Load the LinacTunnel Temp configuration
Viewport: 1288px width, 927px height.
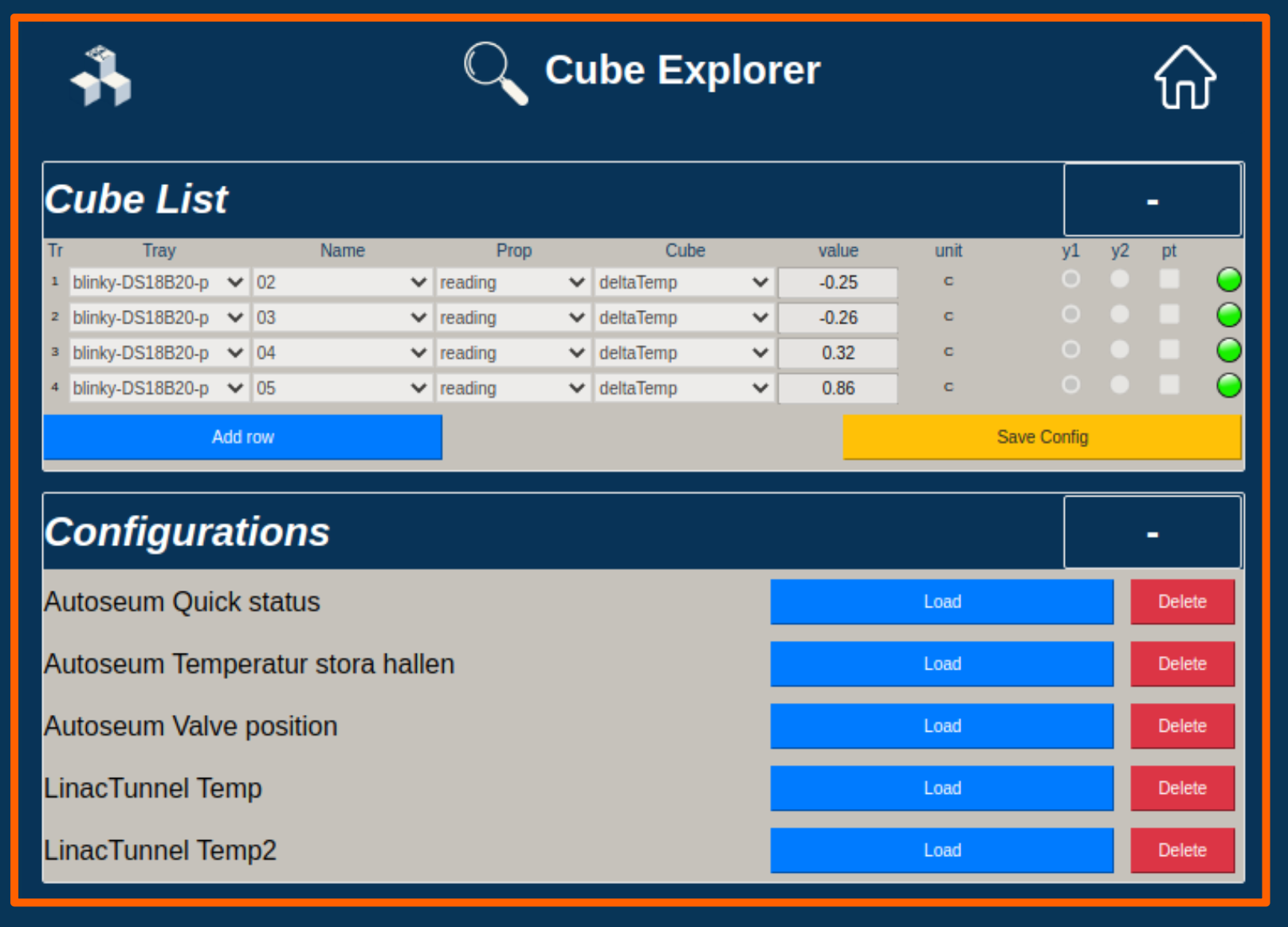(x=941, y=788)
